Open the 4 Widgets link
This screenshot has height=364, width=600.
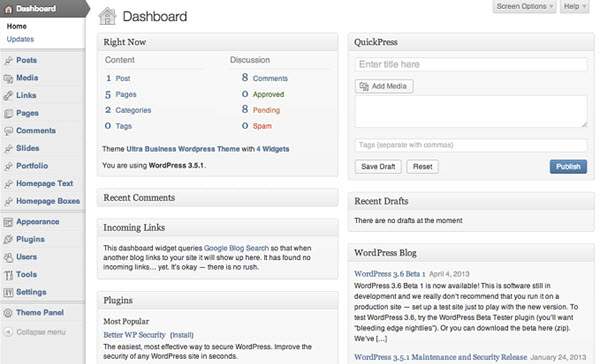tap(273, 149)
